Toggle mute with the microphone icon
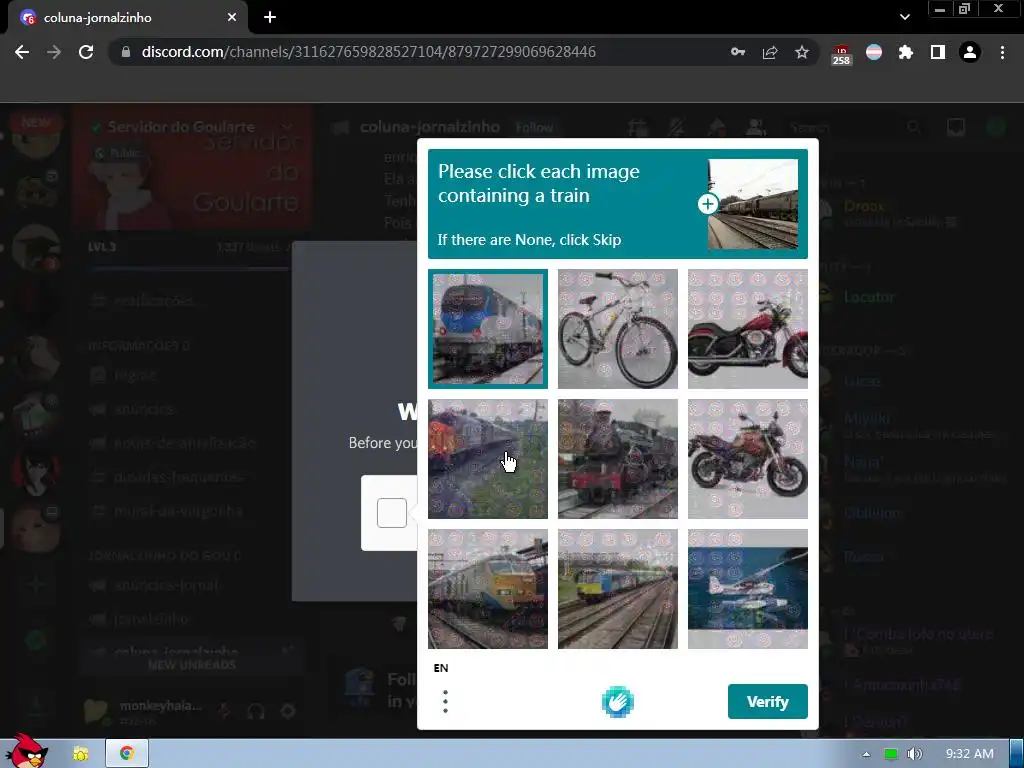Screen dimensions: 1024x768 tap(224, 711)
